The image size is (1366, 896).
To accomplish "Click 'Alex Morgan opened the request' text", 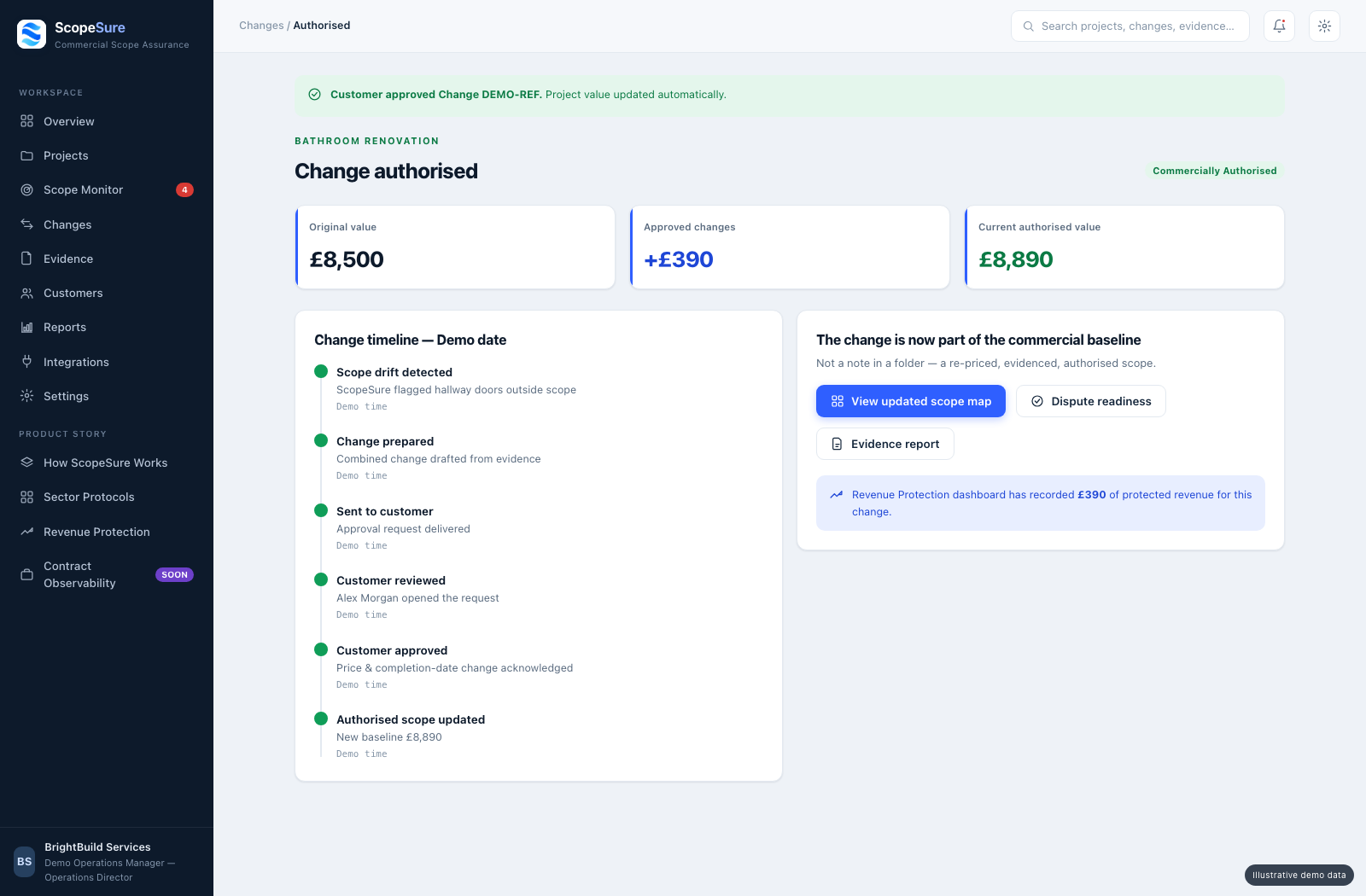I will tap(417, 598).
